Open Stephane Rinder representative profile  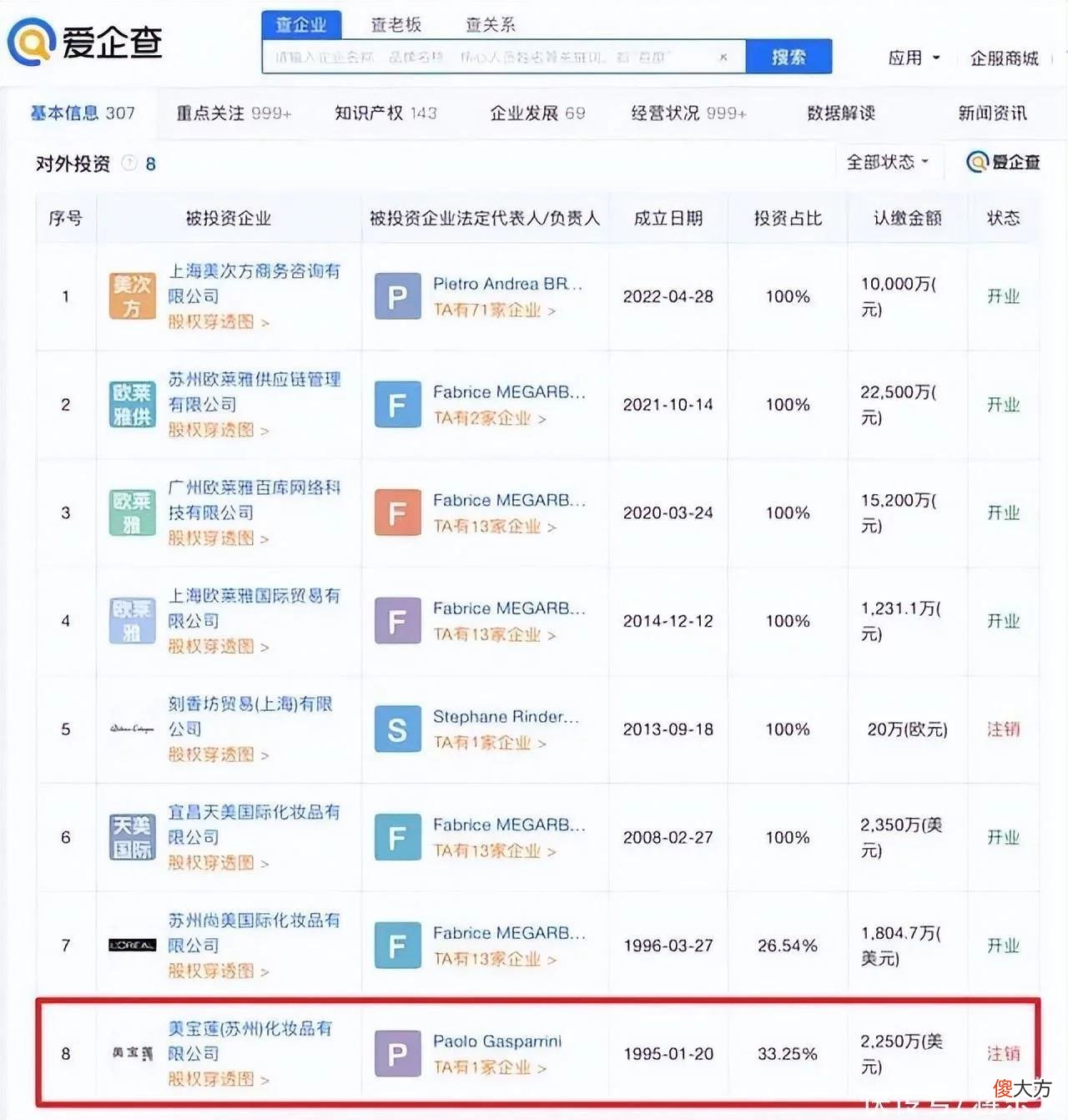pos(506,717)
